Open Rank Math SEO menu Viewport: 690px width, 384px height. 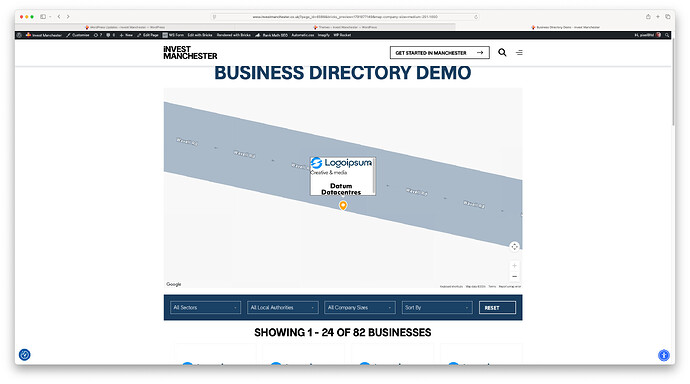tap(271, 35)
